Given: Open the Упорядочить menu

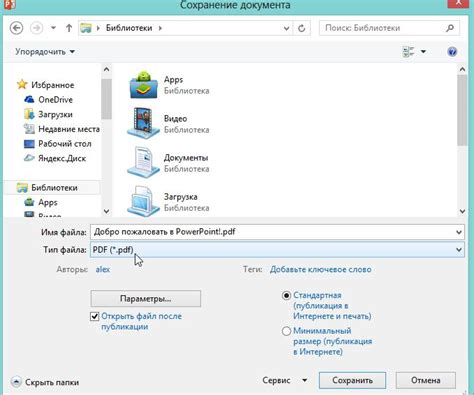Looking at the screenshot, I should click(45, 52).
